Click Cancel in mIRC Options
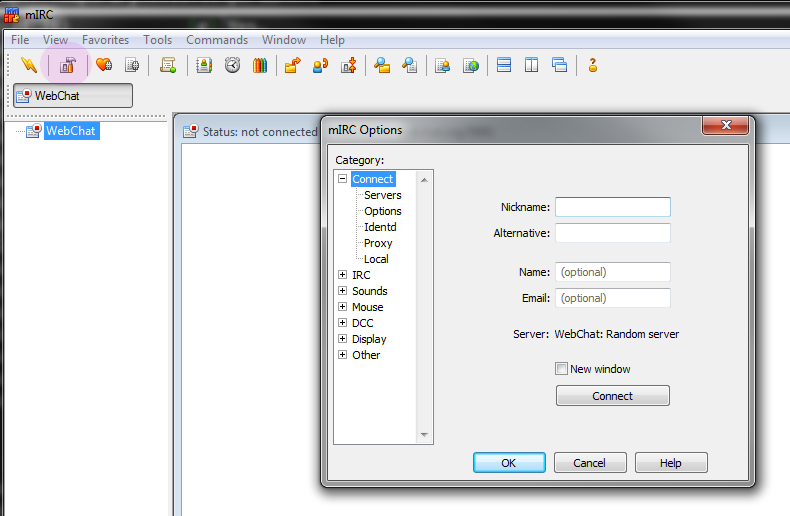This screenshot has height=516, width=790. [590, 463]
